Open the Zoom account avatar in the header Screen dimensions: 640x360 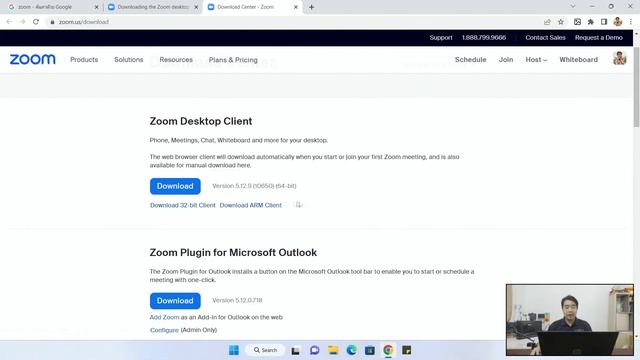[620, 59]
